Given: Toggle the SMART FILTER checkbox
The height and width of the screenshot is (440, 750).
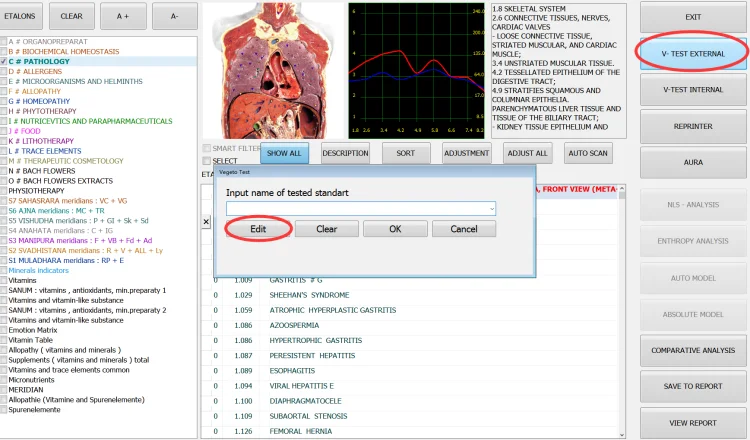Looking at the screenshot, I should (x=207, y=148).
